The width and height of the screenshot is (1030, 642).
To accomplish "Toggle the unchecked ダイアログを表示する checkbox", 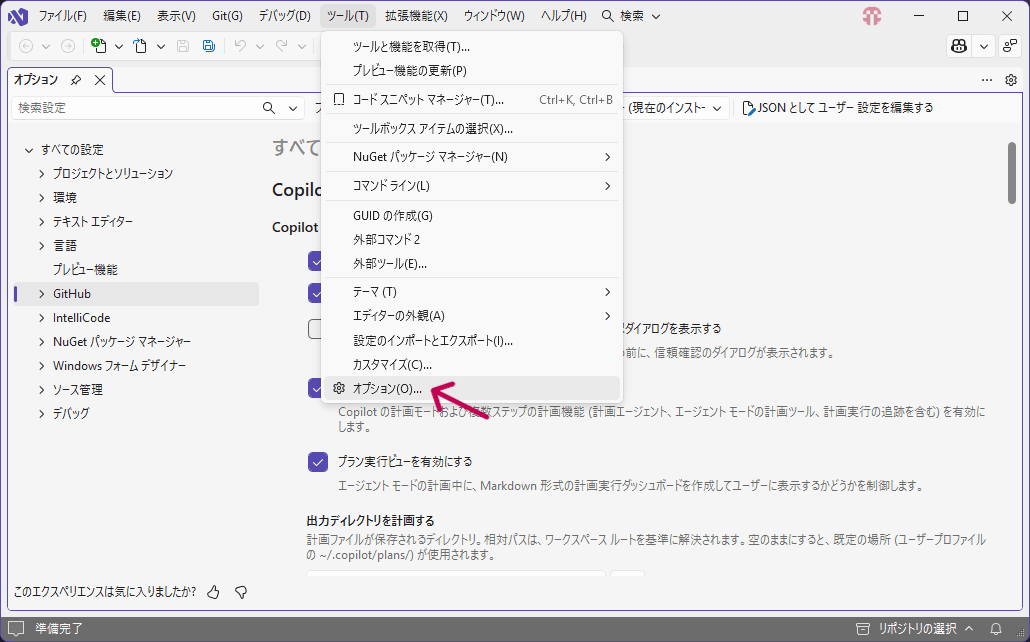I will (x=315, y=329).
